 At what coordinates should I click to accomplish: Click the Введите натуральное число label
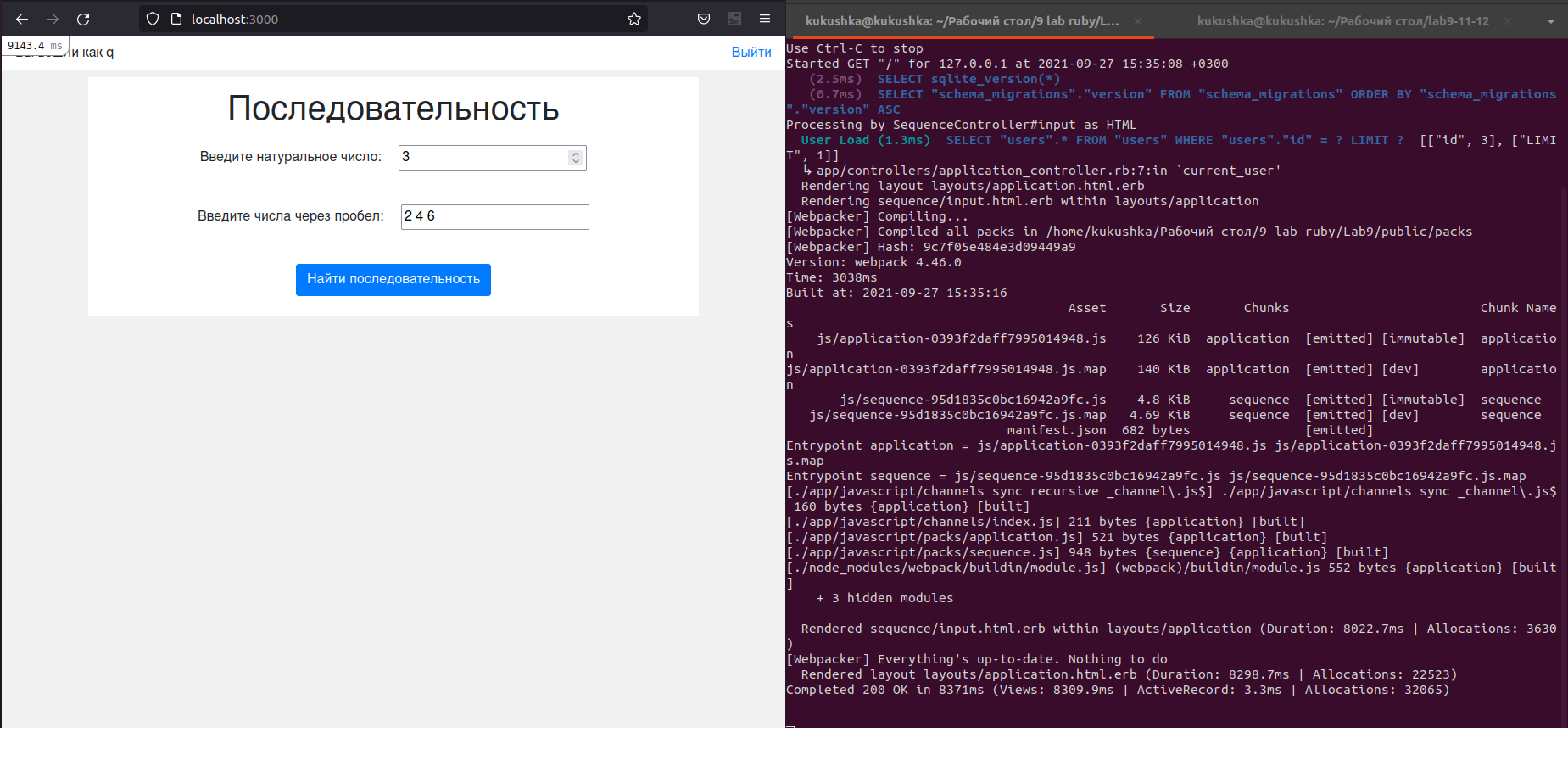[291, 157]
